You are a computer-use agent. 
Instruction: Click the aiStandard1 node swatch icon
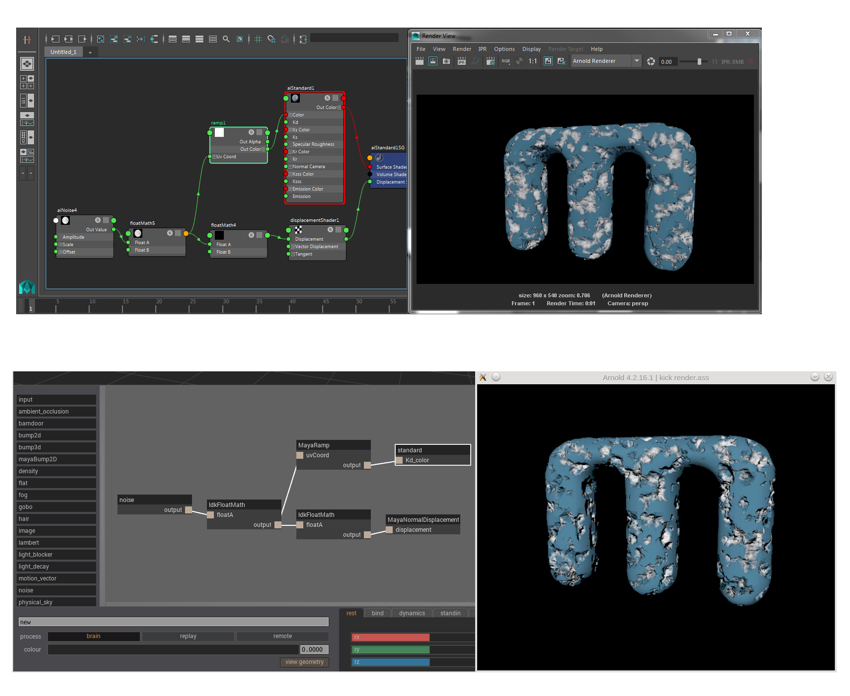point(295,98)
